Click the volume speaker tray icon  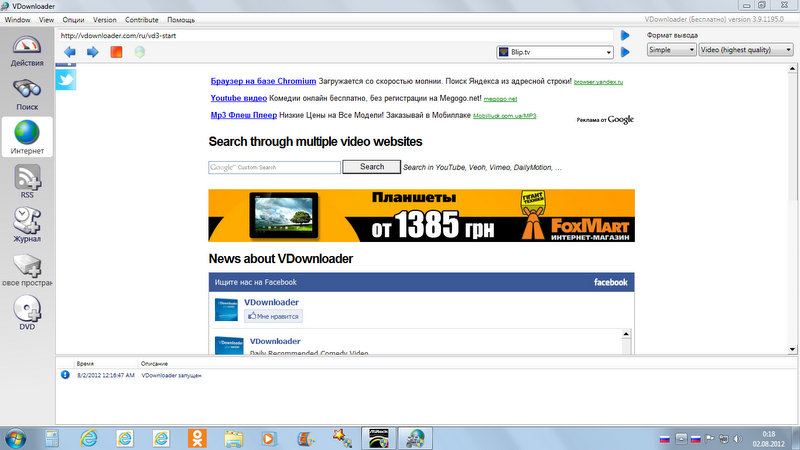(x=738, y=439)
